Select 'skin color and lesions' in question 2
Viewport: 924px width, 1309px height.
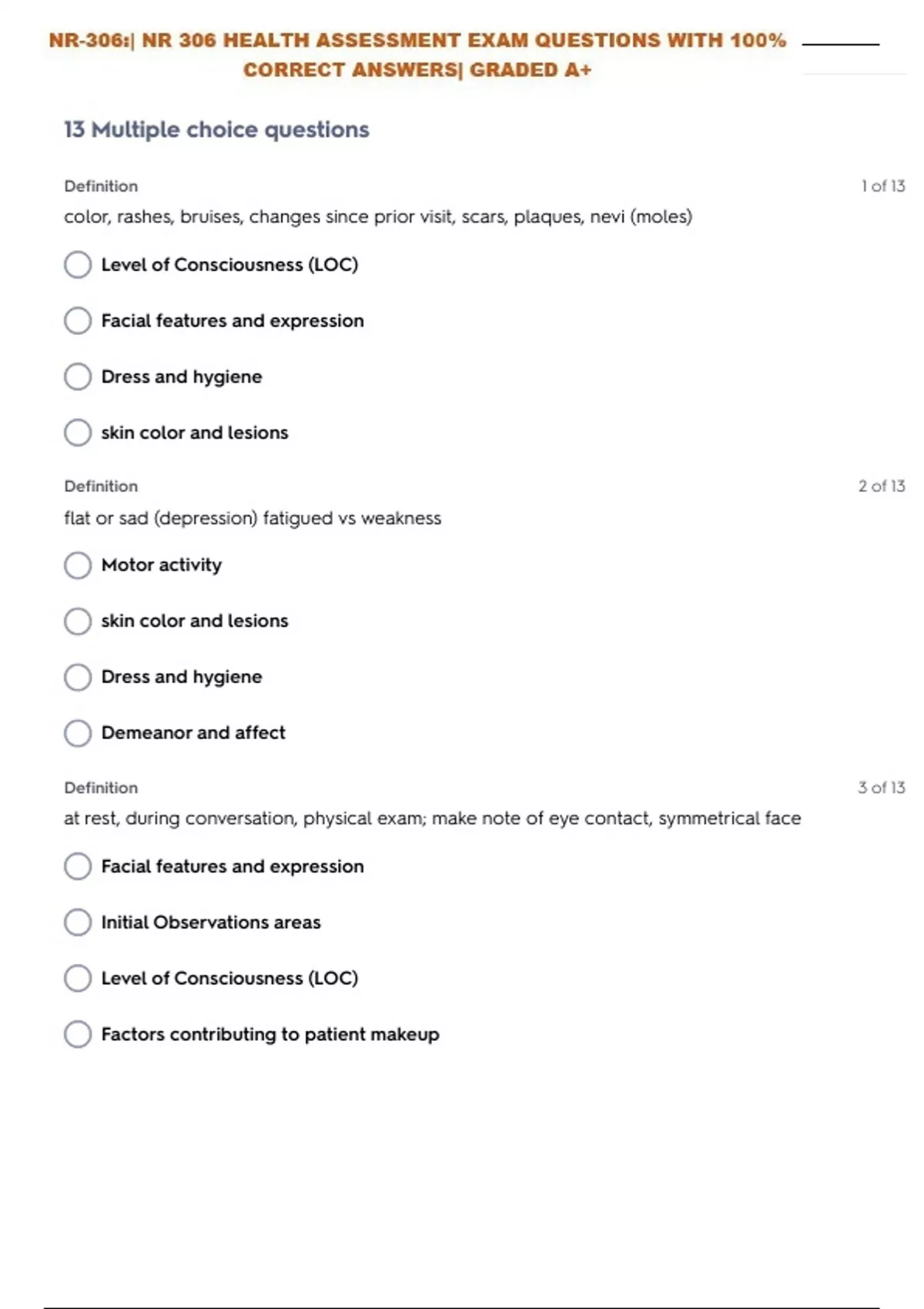pos(78,621)
